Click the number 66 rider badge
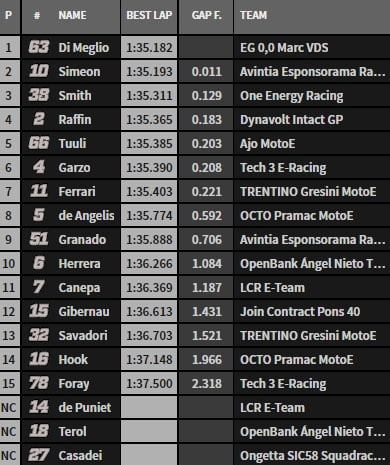390x465 pixels. pos(39,143)
